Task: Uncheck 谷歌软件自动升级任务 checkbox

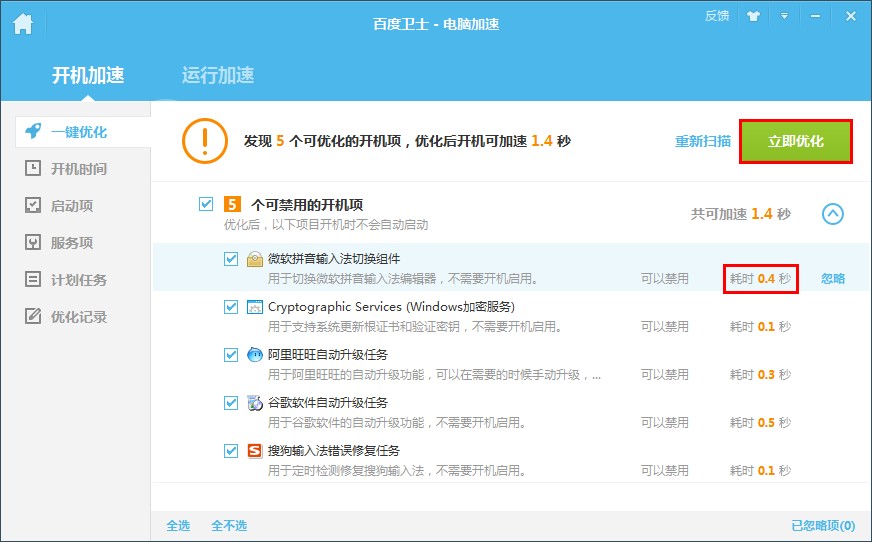Action: (232, 403)
